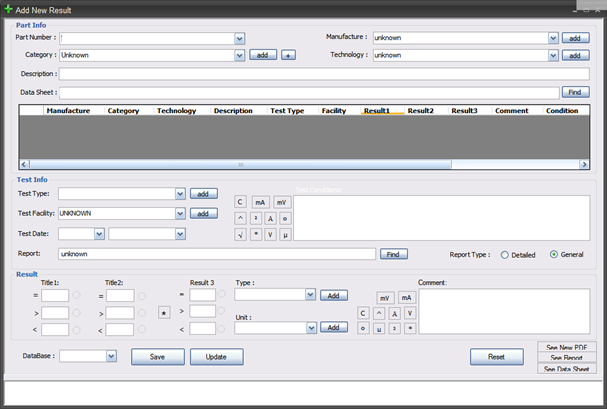
Task: Insert the square root symbol in Test Info
Action: click(240, 234)
